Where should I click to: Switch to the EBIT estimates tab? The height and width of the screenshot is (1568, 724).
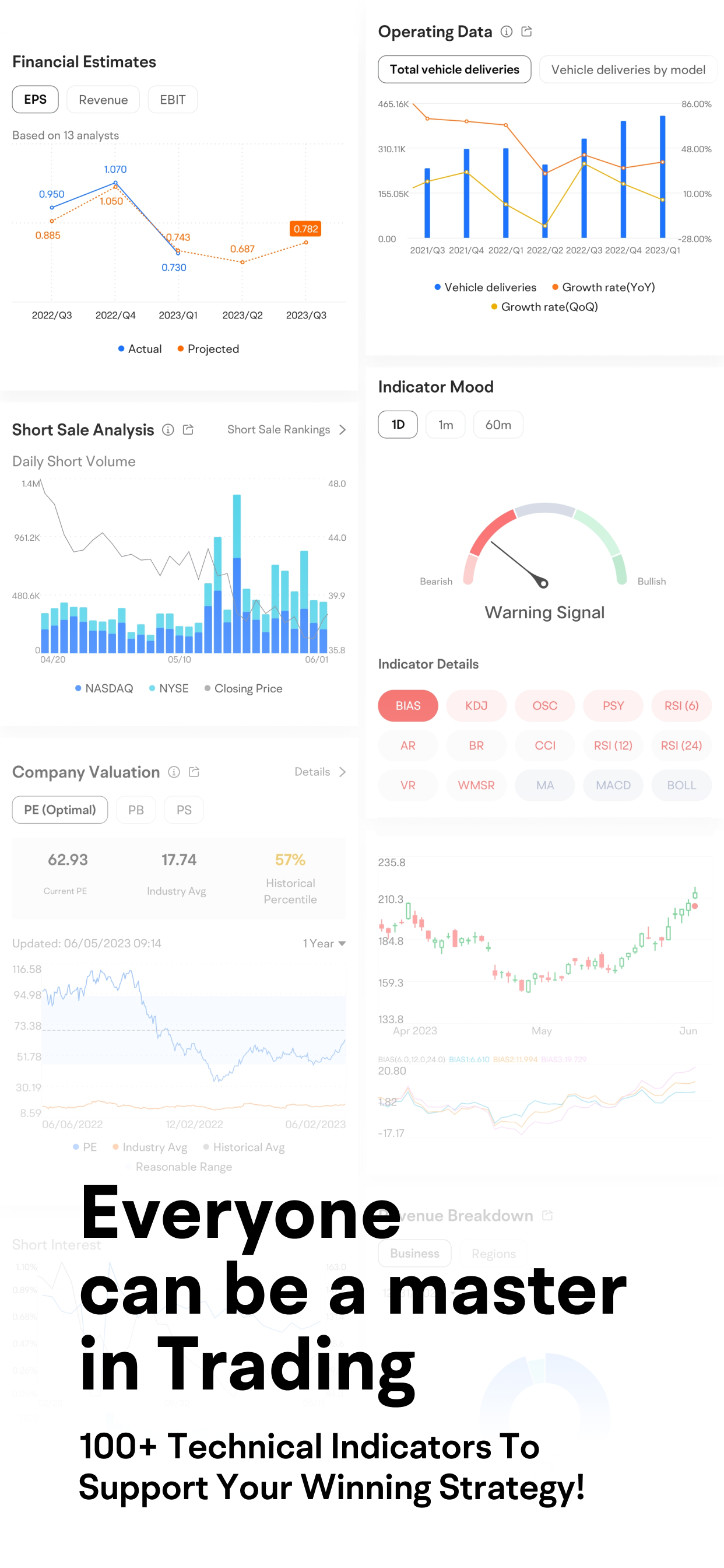pos(173,99)
